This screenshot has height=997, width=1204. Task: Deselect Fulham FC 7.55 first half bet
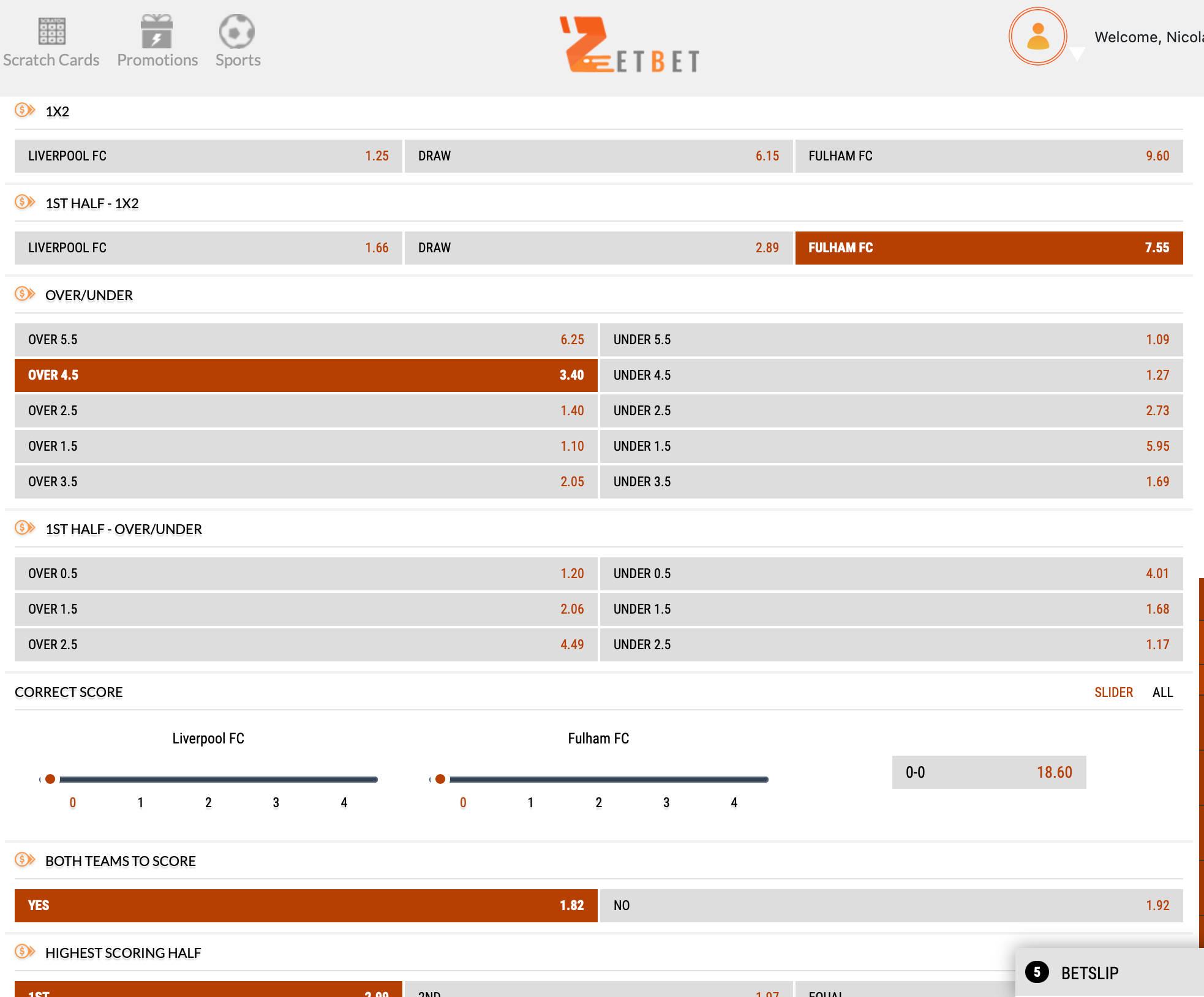pyautogui.click(x=989, y=248)
